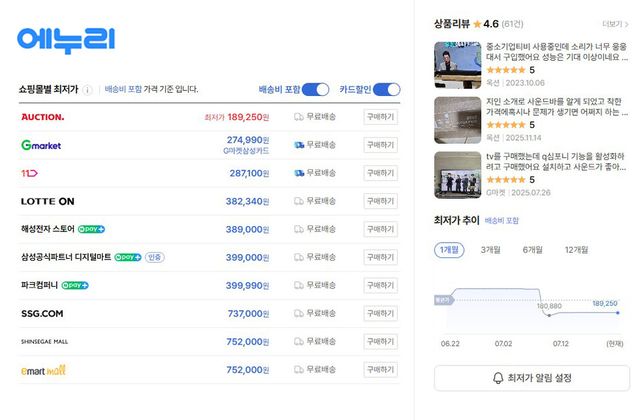Click 구매하기 for 파크컴퍼니
The width and height of the screenshot is (640, 420).
pyautogui.click(x=380, y=285)
